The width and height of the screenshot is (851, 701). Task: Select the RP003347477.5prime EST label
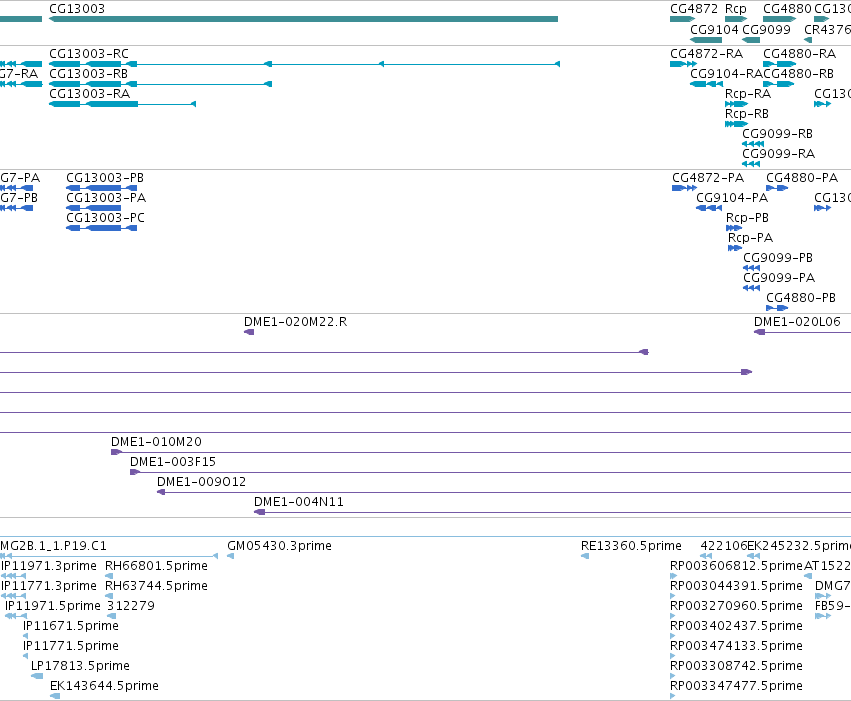[x=736, y=686]
